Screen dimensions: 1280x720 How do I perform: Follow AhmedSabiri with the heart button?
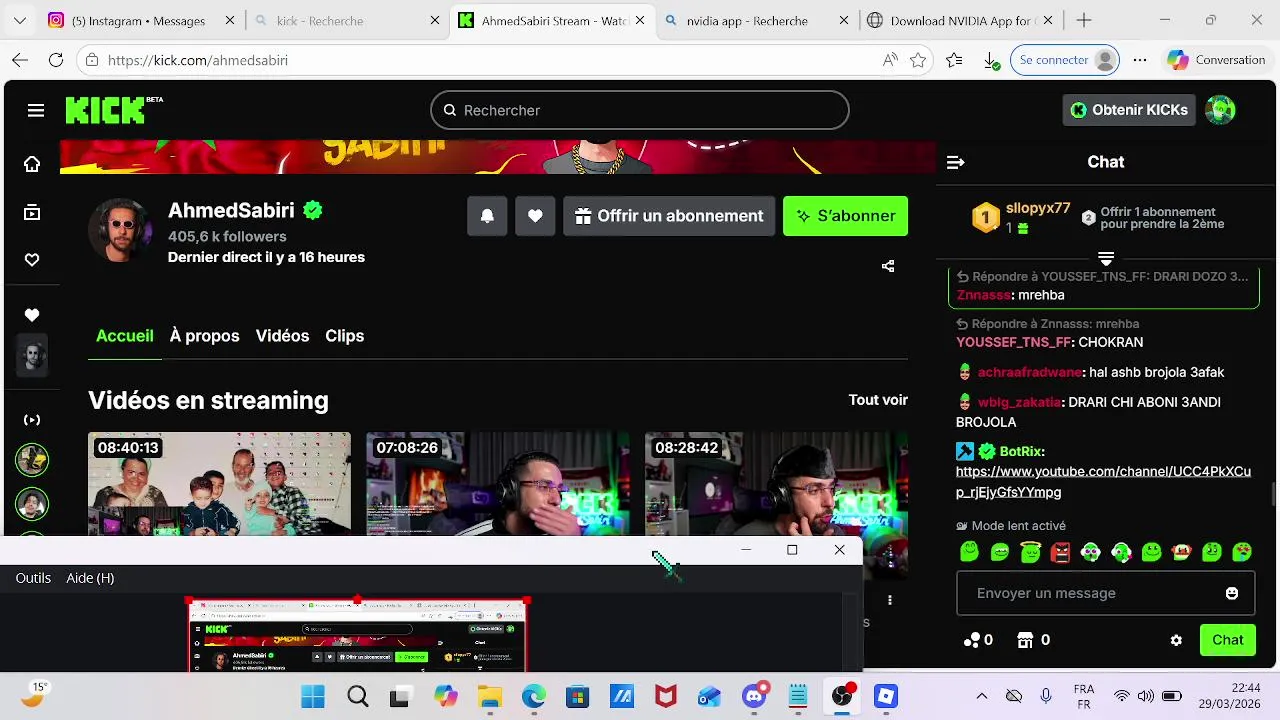point(535,216)
